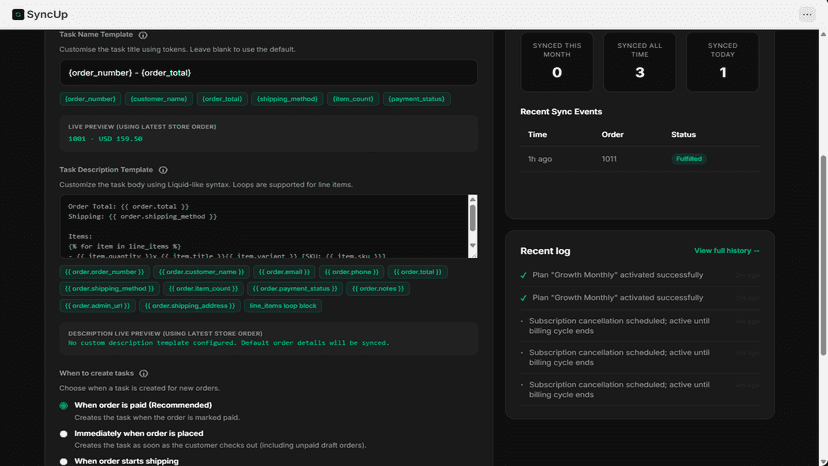Show info for Task Name Template
Screen dimensions: 828x466
pyautogui.click(x=143, y=35)
